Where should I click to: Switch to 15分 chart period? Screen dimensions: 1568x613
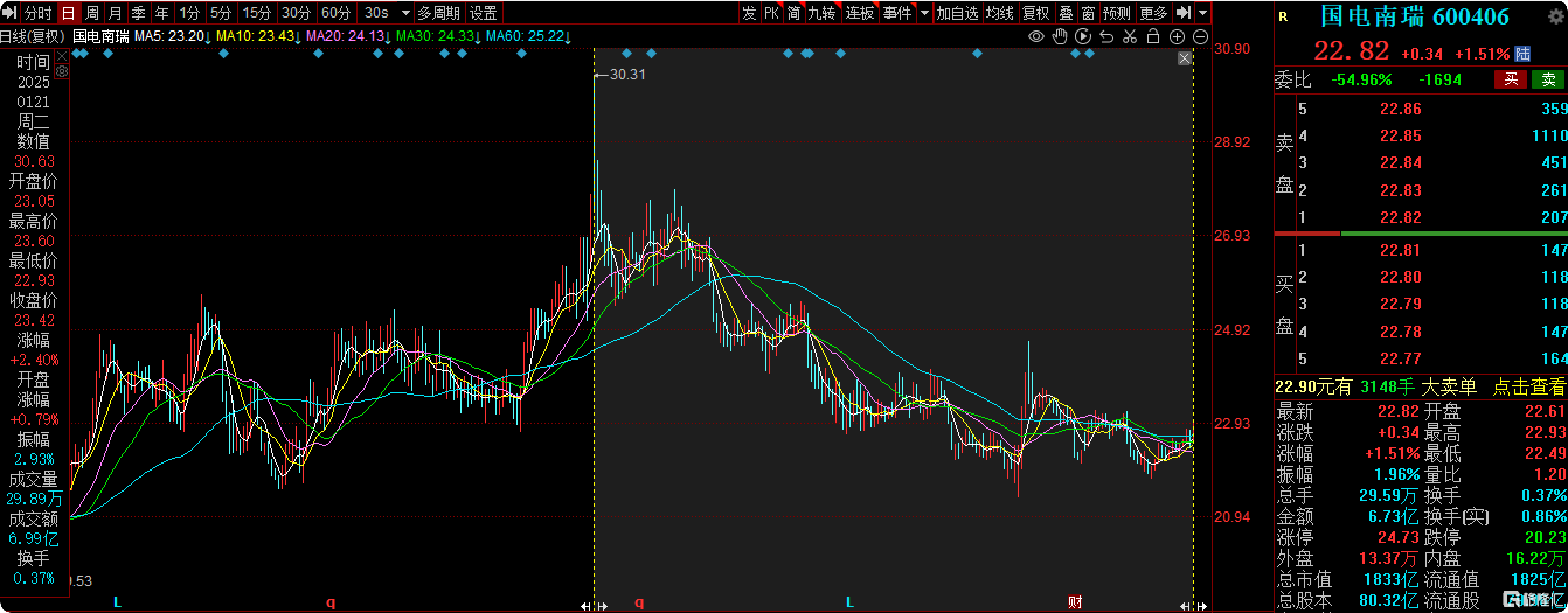256,13
